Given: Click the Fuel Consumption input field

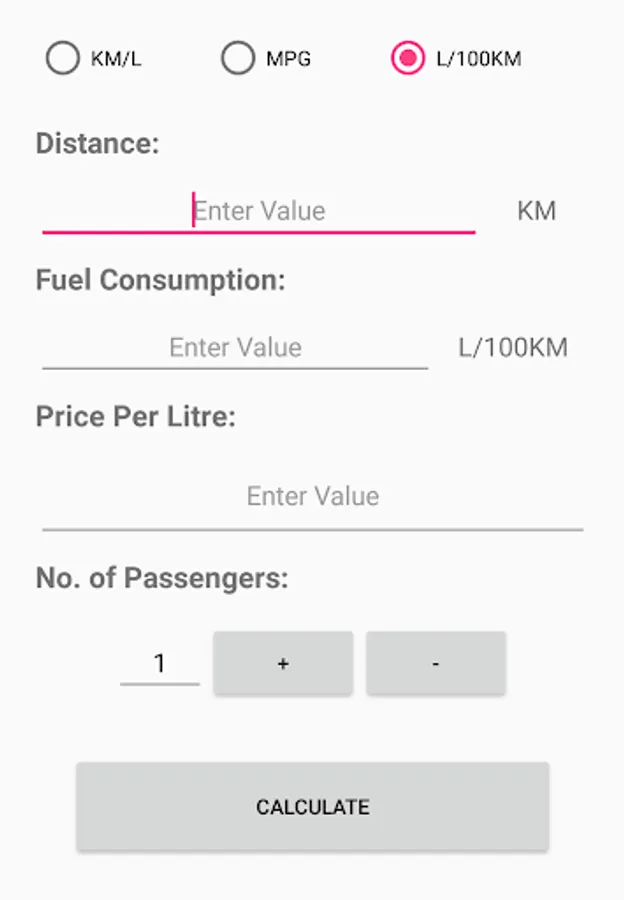Looking at the screenshot, I should (x=235, y=348).
